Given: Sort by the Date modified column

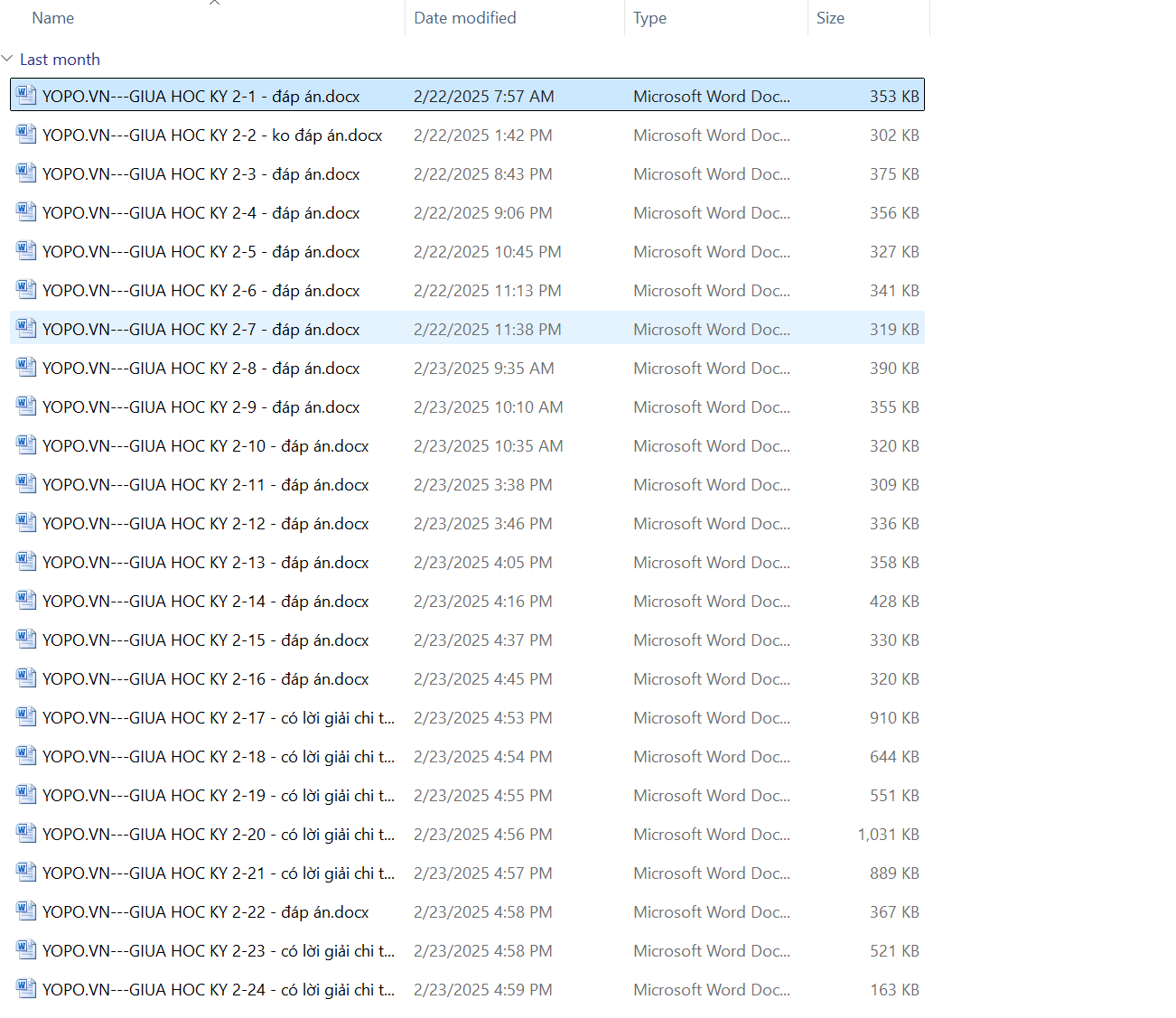Looking at the screenshot, I should point(464,18).
